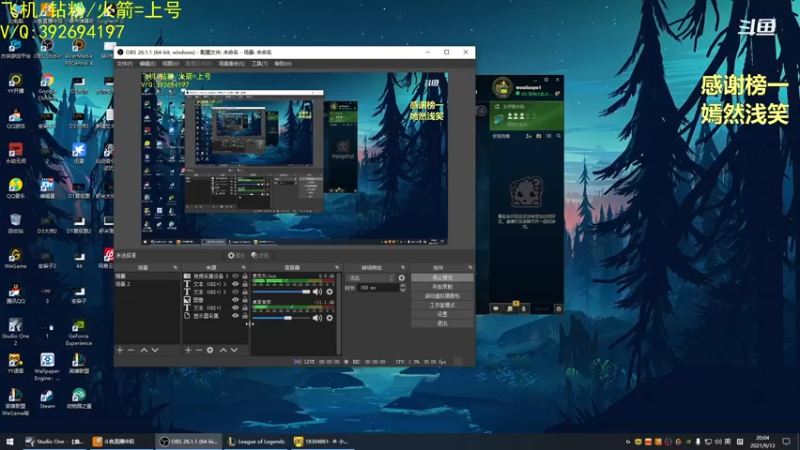Viewport: 800px width, 450px height.
Task: Click the 开始录制 start recording button
Action: click(442, 287)
